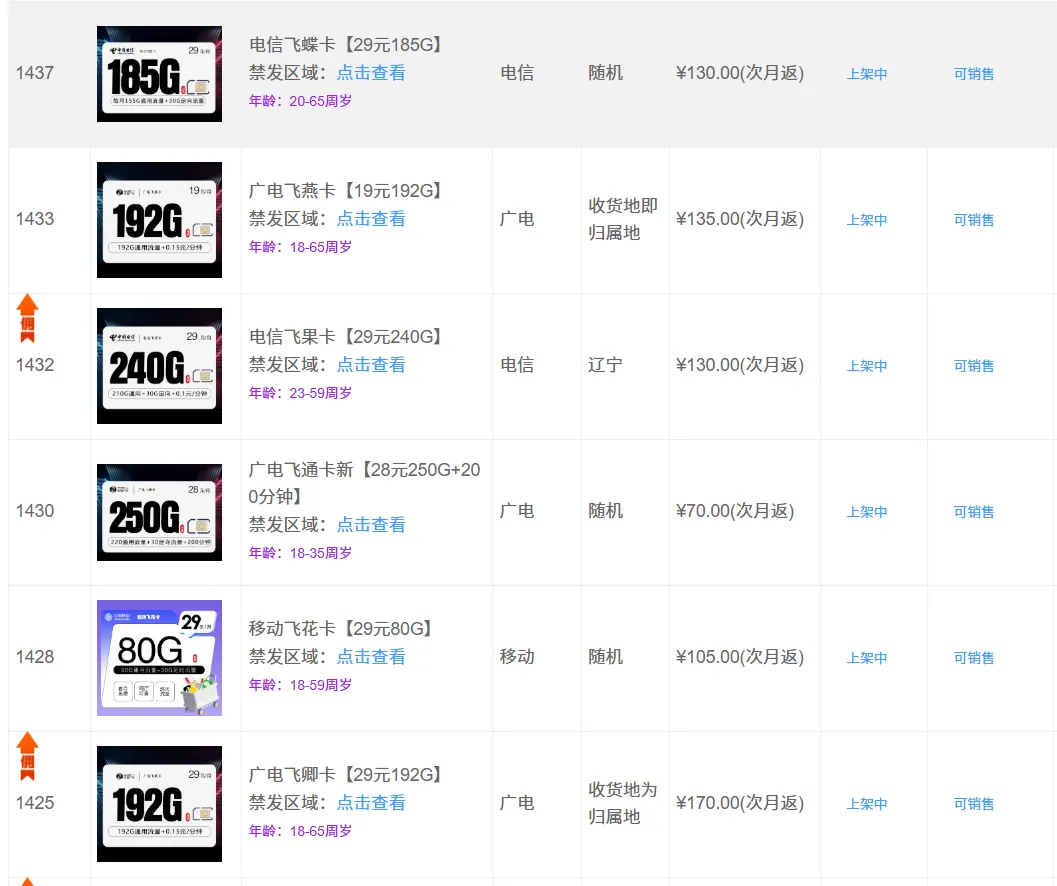The height and width of the screenshot is (886, 1057).
Task: Click ID cell 1432
Action: tap(35, 365)
